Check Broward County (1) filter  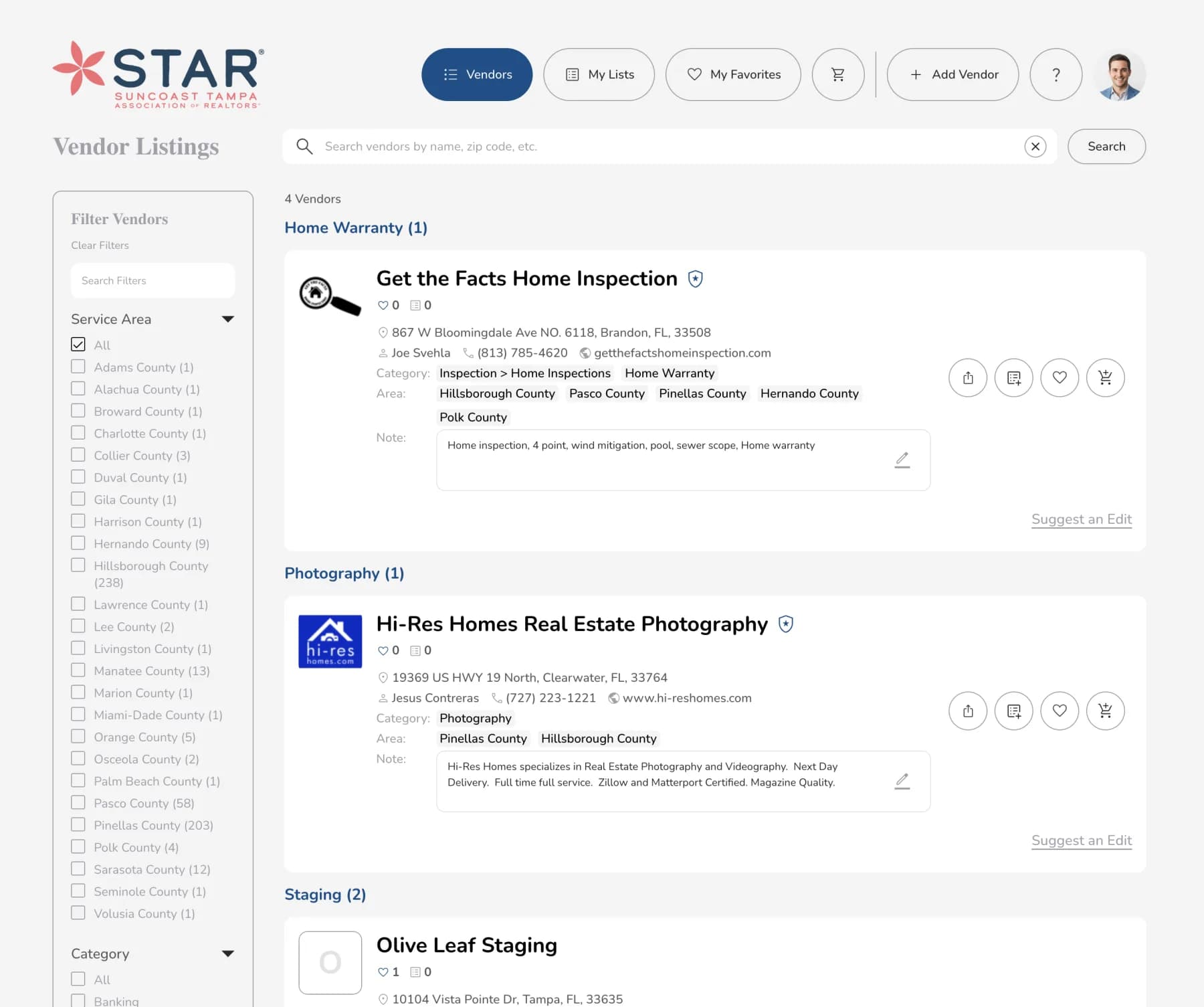[x=78, y=411]
